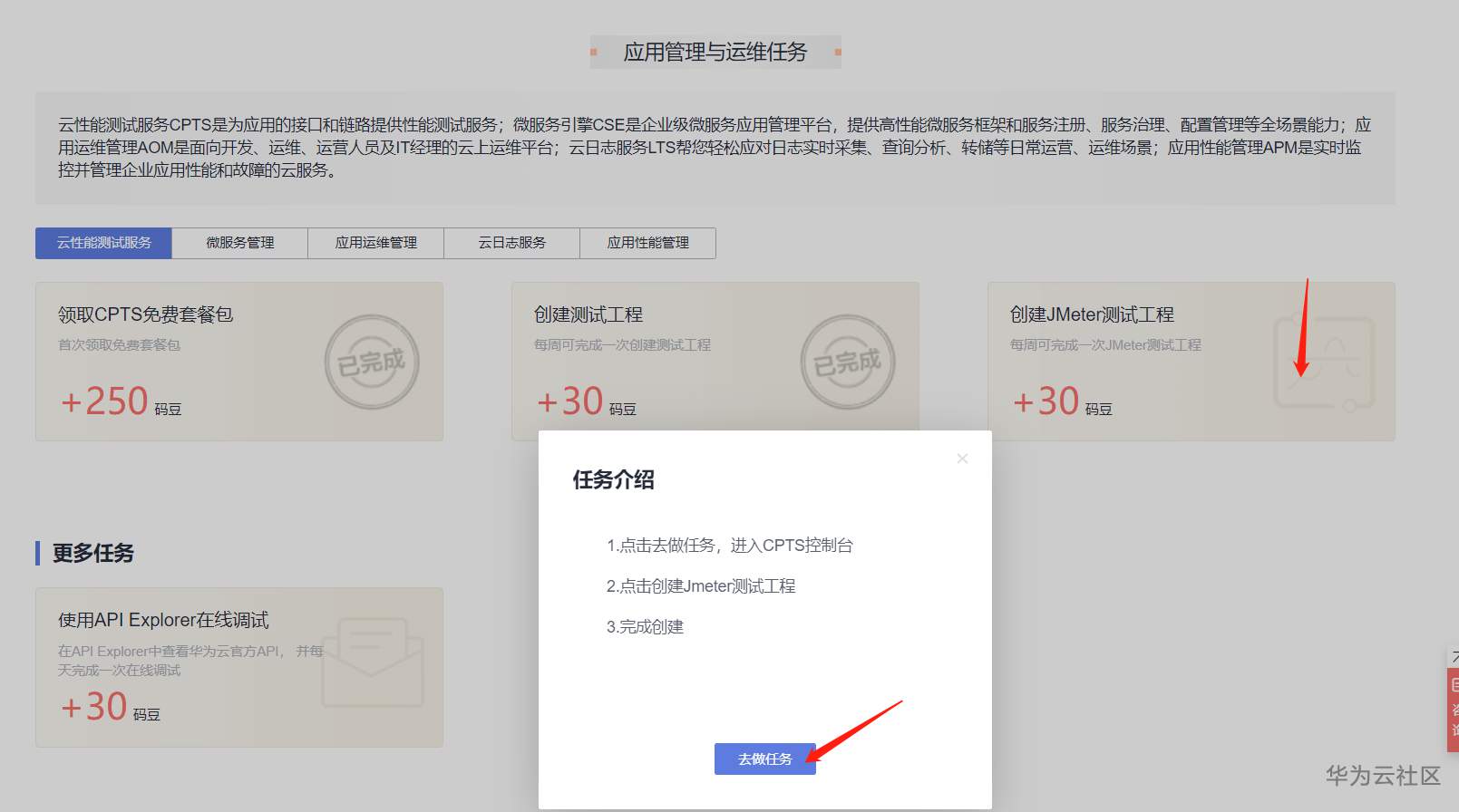Viewport: 1459px width, 812px height.
Task: Click step 3.完成创建
Action: point(645,627)
